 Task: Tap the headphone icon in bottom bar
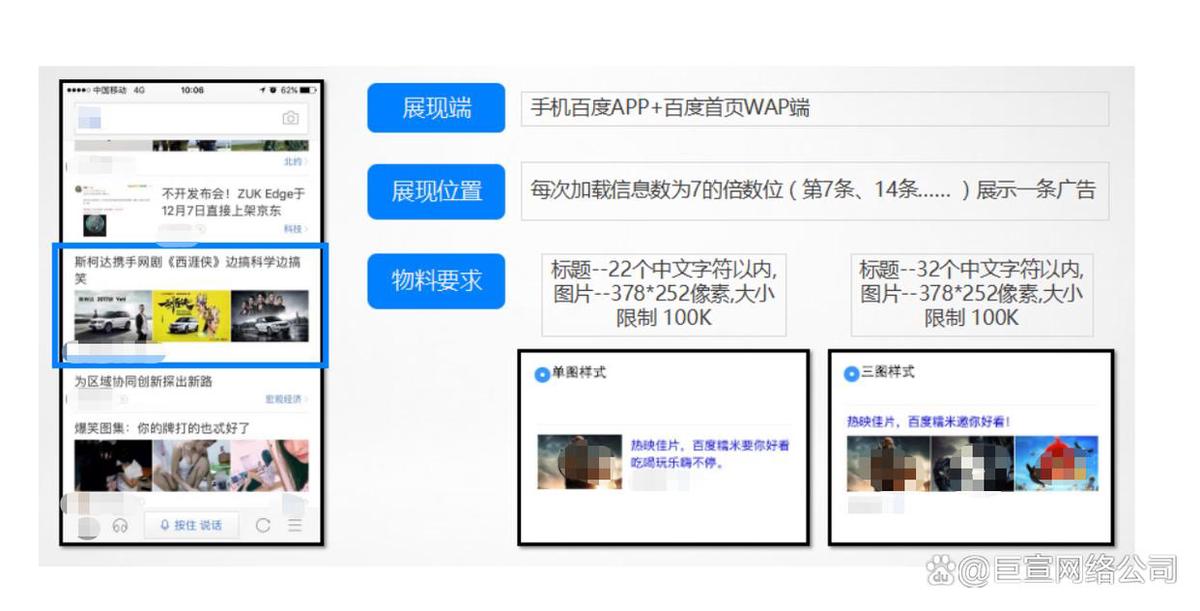(120, 525)
